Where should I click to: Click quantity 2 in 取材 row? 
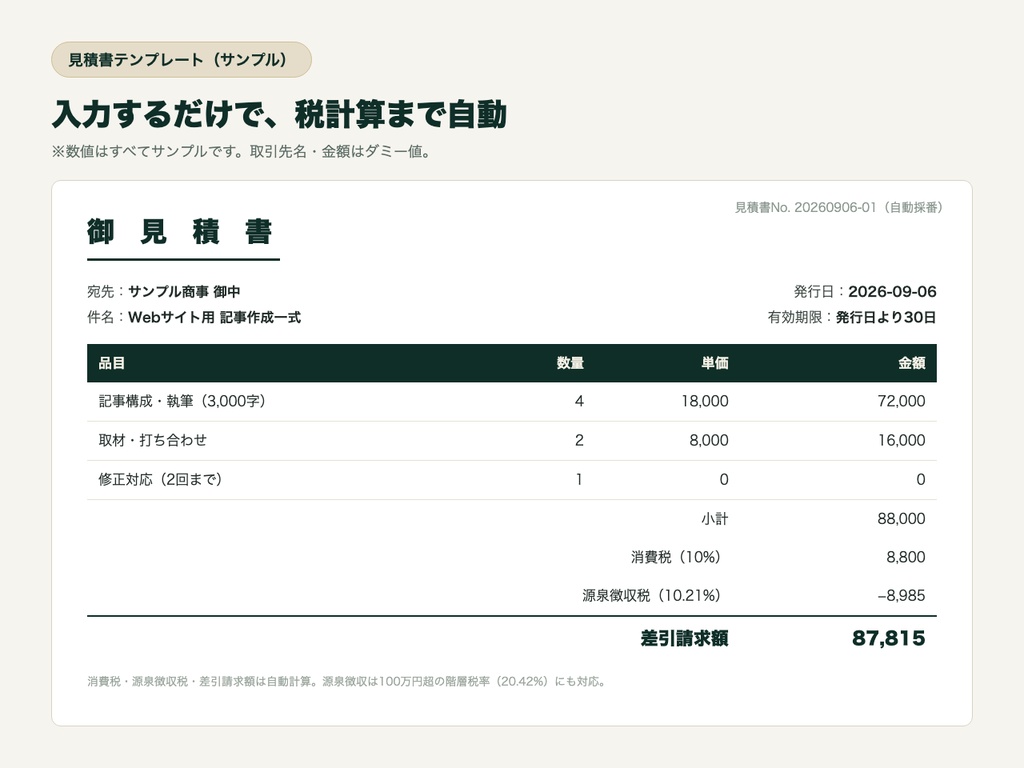click(x=579, y=440)
